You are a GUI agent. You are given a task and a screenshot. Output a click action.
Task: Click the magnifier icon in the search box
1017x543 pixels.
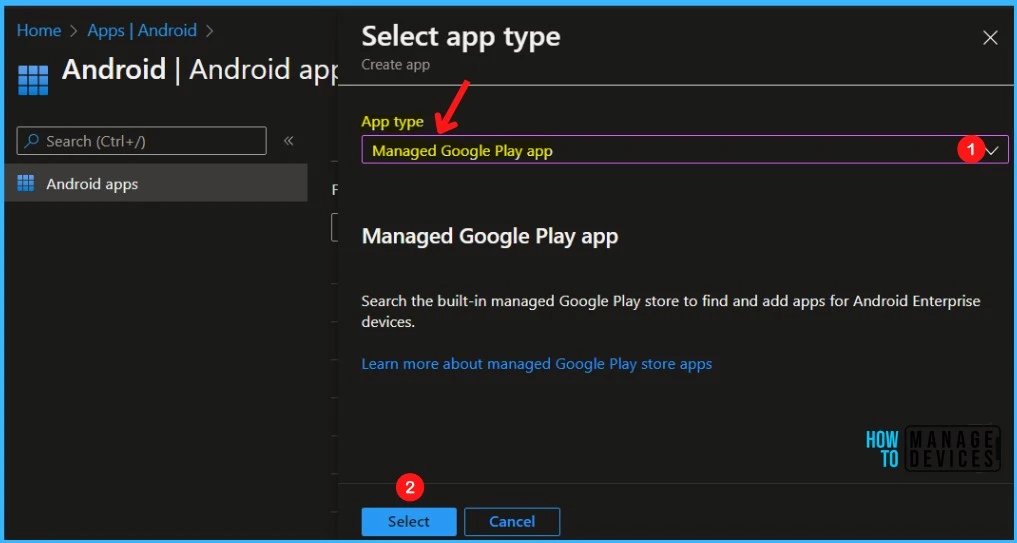31,141
